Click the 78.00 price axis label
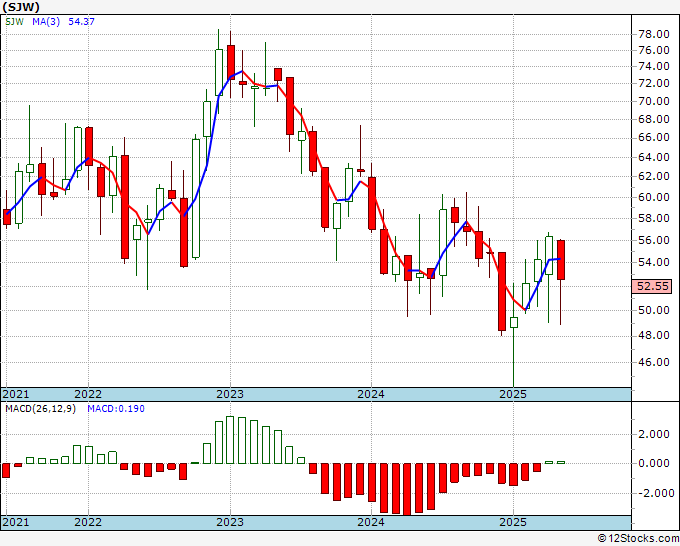The width and height of the screenshot is (680, 546). click(x=654, y=34)
